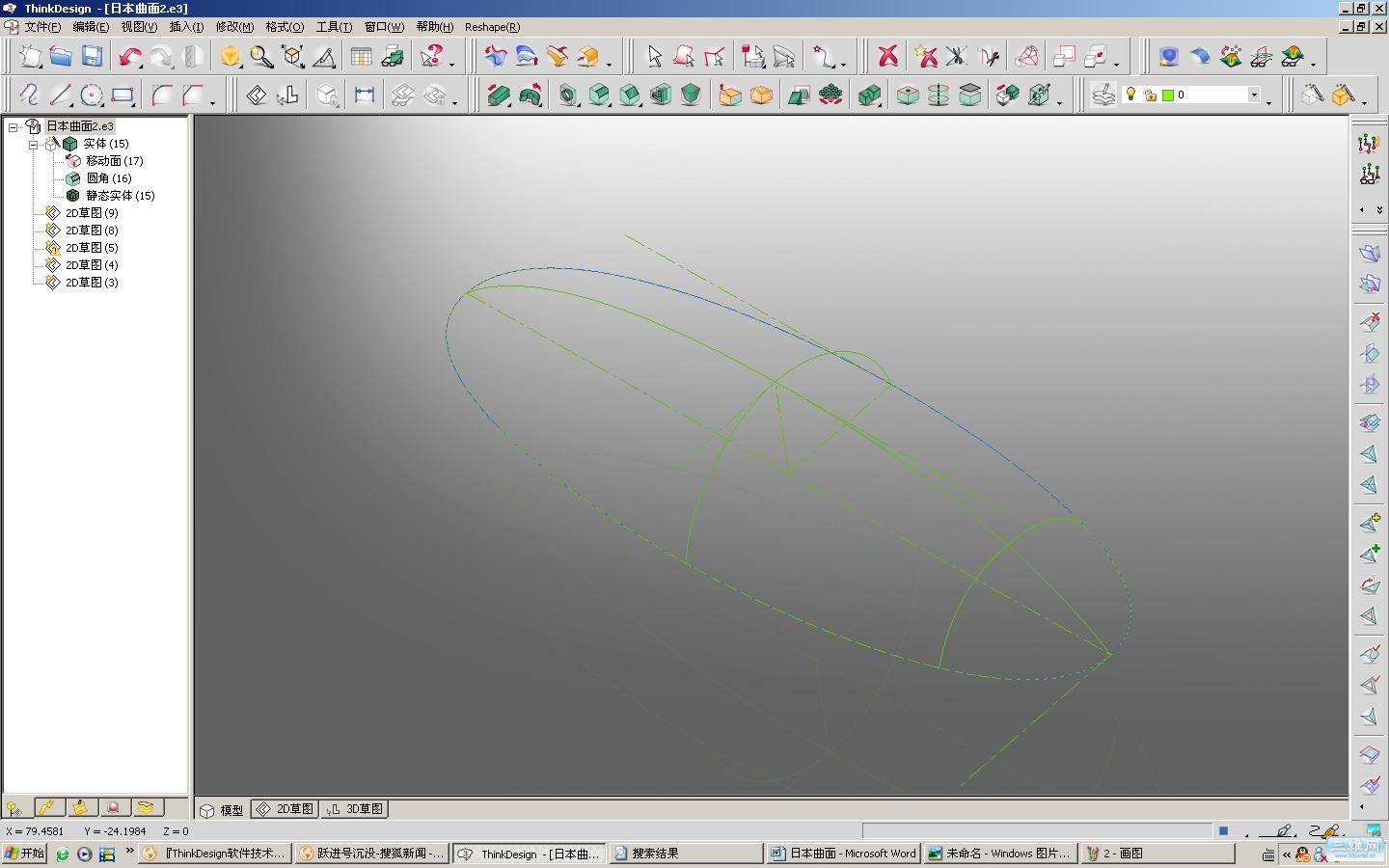Select 2D草图 (3) in the tree

point(92,283)
